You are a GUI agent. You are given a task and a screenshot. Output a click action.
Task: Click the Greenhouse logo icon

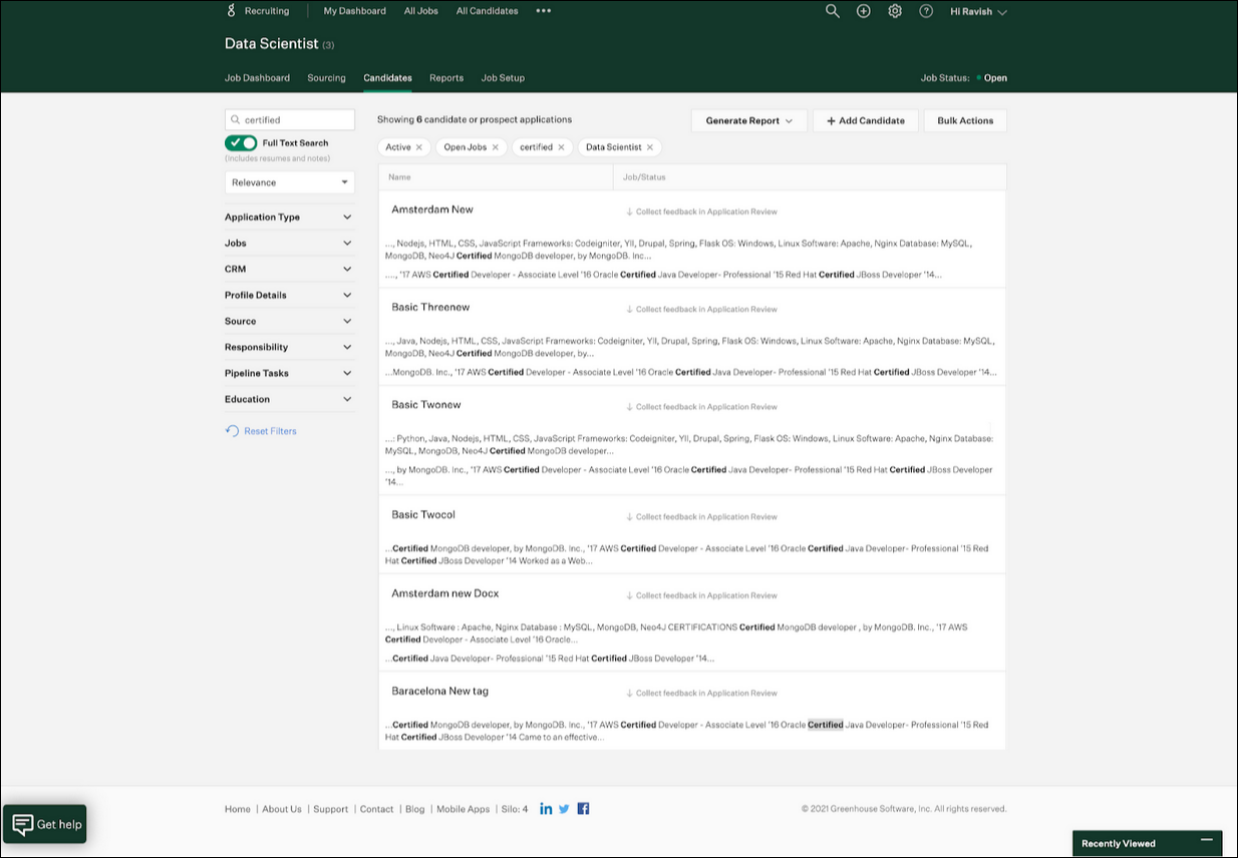[231, 11]
